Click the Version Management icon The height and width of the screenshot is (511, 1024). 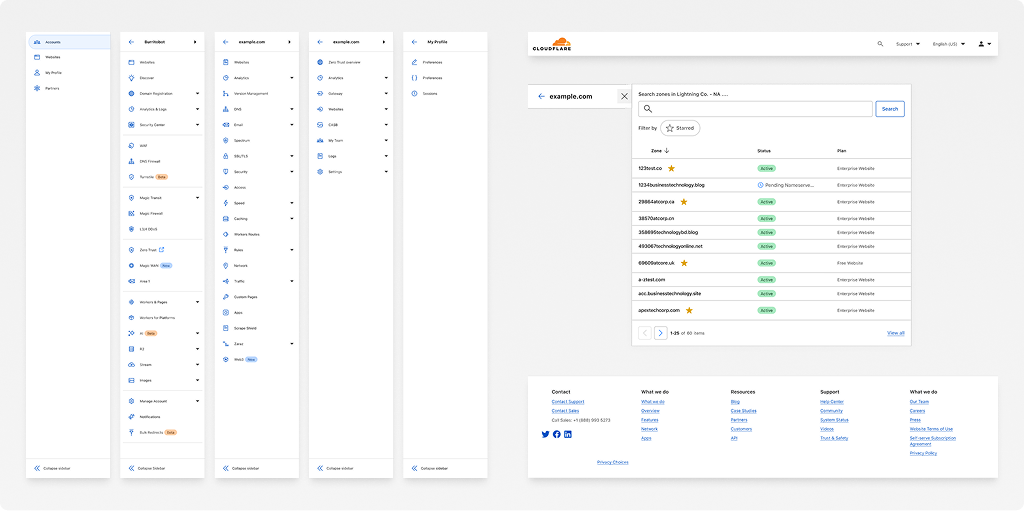click(226, 93)
